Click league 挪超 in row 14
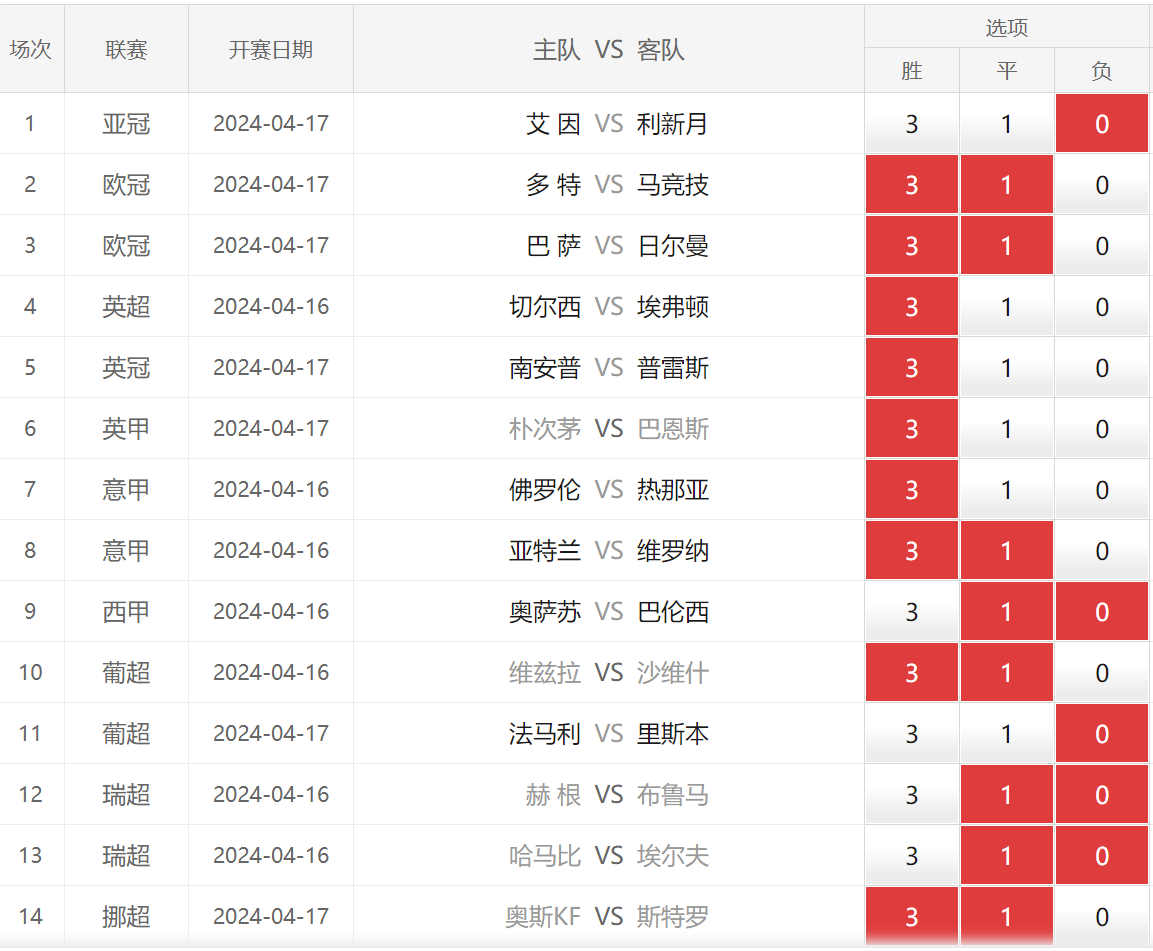 (x=126, y=917)
